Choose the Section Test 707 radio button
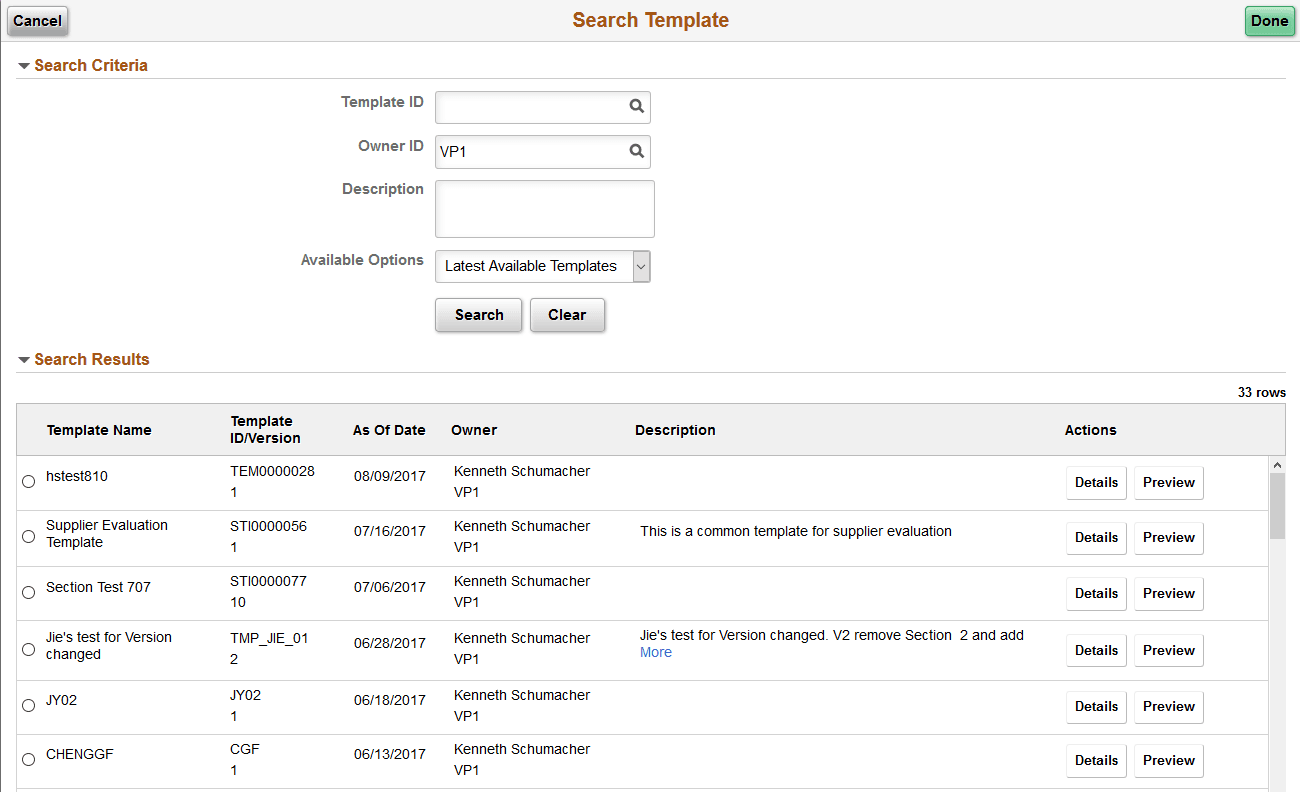This screenshot has width=1300, height=792. pos(28,592)
